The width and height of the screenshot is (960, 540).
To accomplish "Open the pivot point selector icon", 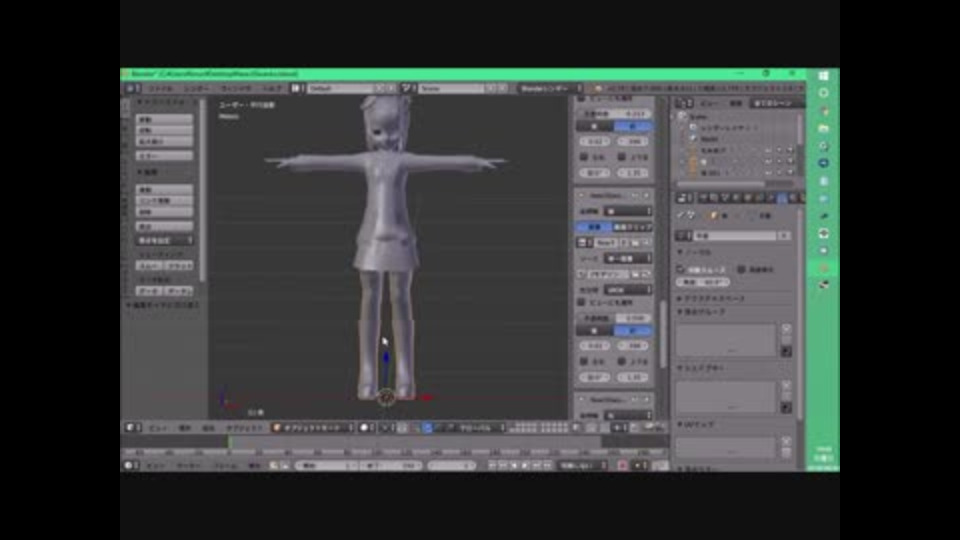I will tap(386, 428).
